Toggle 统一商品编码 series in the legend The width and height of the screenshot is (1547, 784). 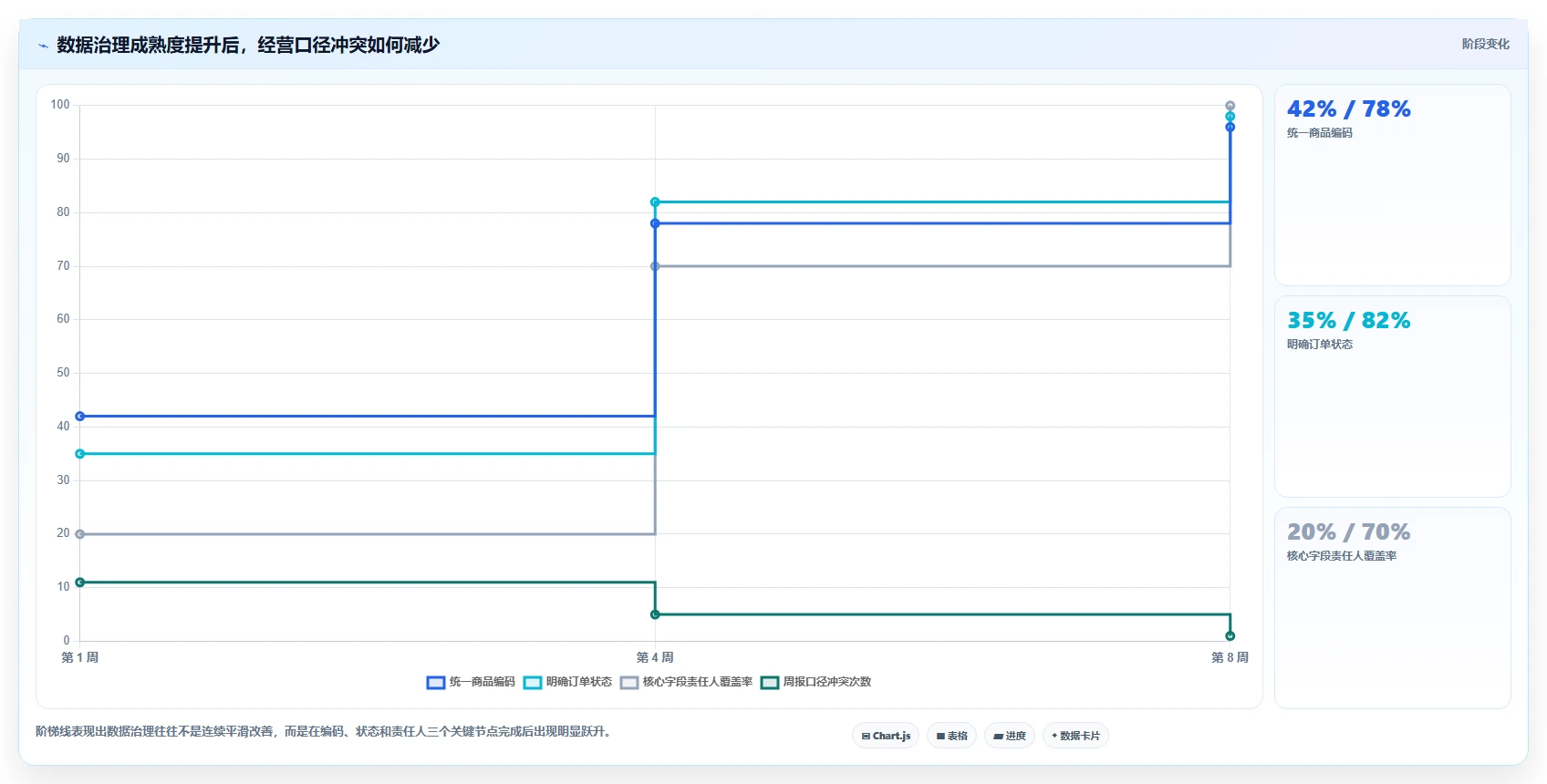(471, 682)
